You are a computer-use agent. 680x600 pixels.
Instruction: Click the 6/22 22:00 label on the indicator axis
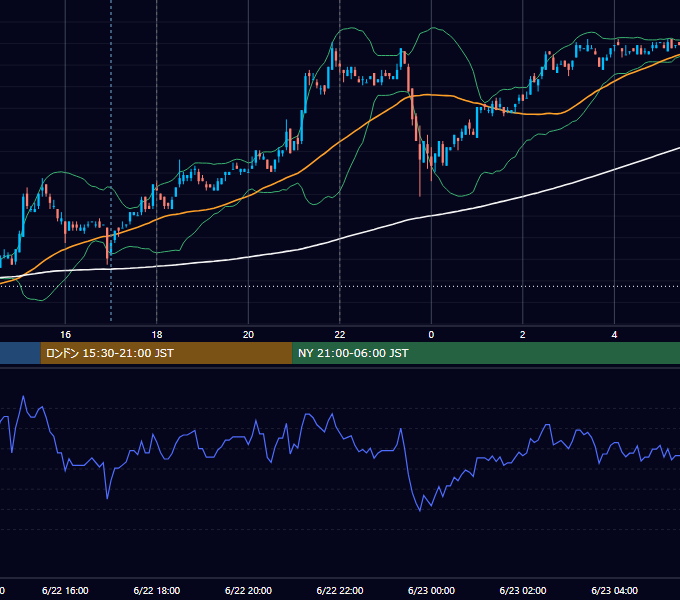pyautogui.click(x=340, y=590)
